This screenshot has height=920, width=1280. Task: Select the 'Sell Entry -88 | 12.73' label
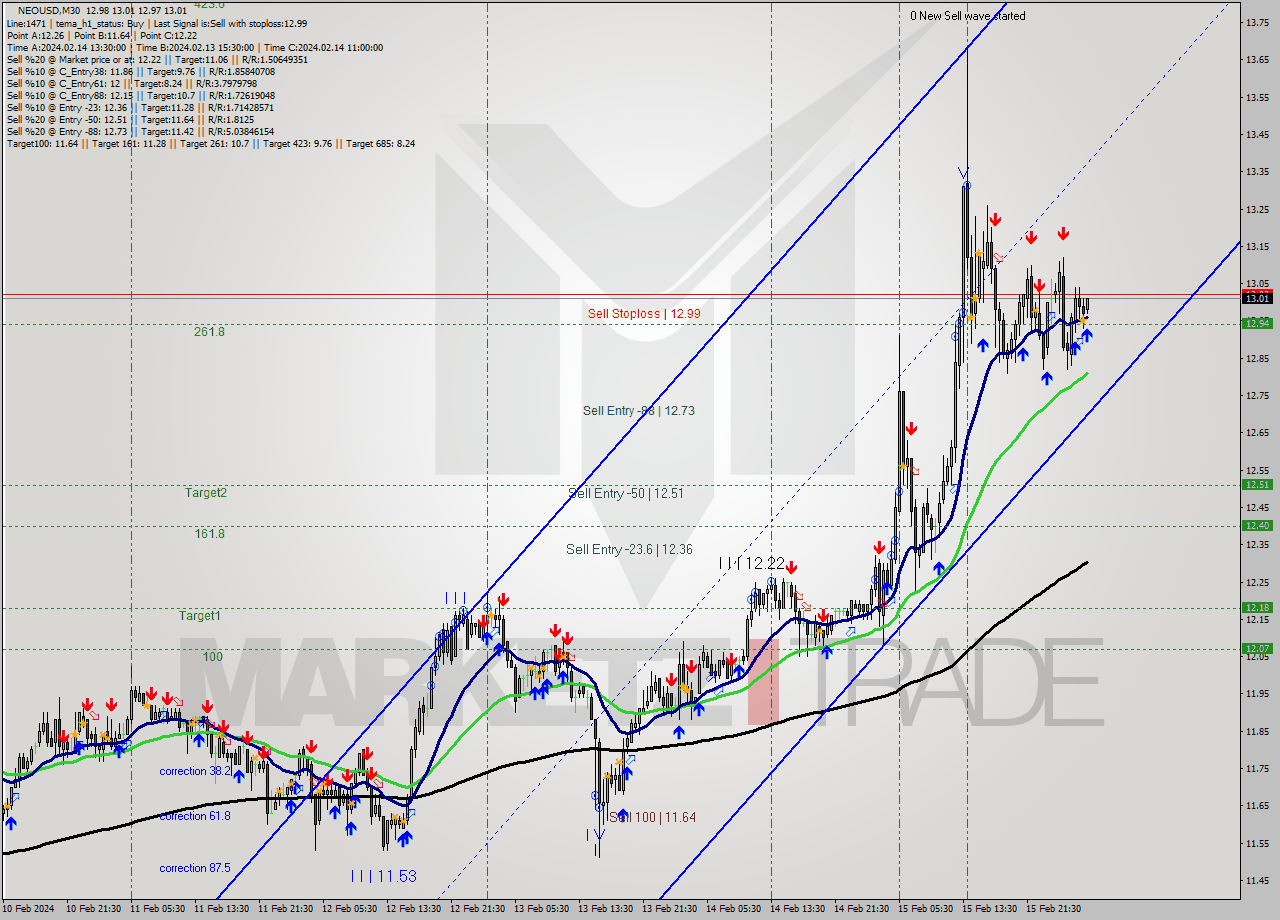pyautogui.click(x=639, y=411)
